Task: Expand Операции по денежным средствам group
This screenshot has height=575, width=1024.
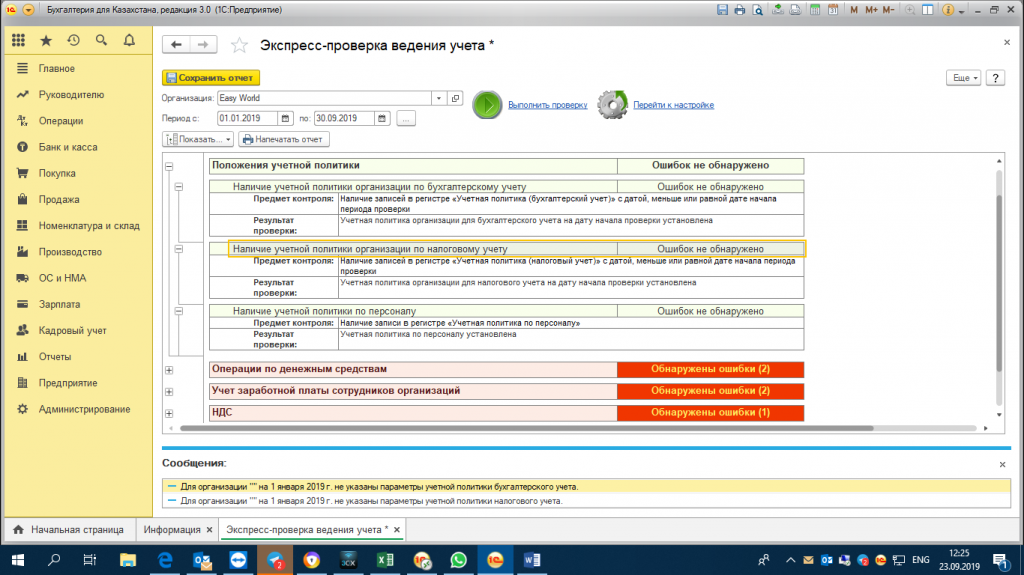Action: [x=169, y=370]
